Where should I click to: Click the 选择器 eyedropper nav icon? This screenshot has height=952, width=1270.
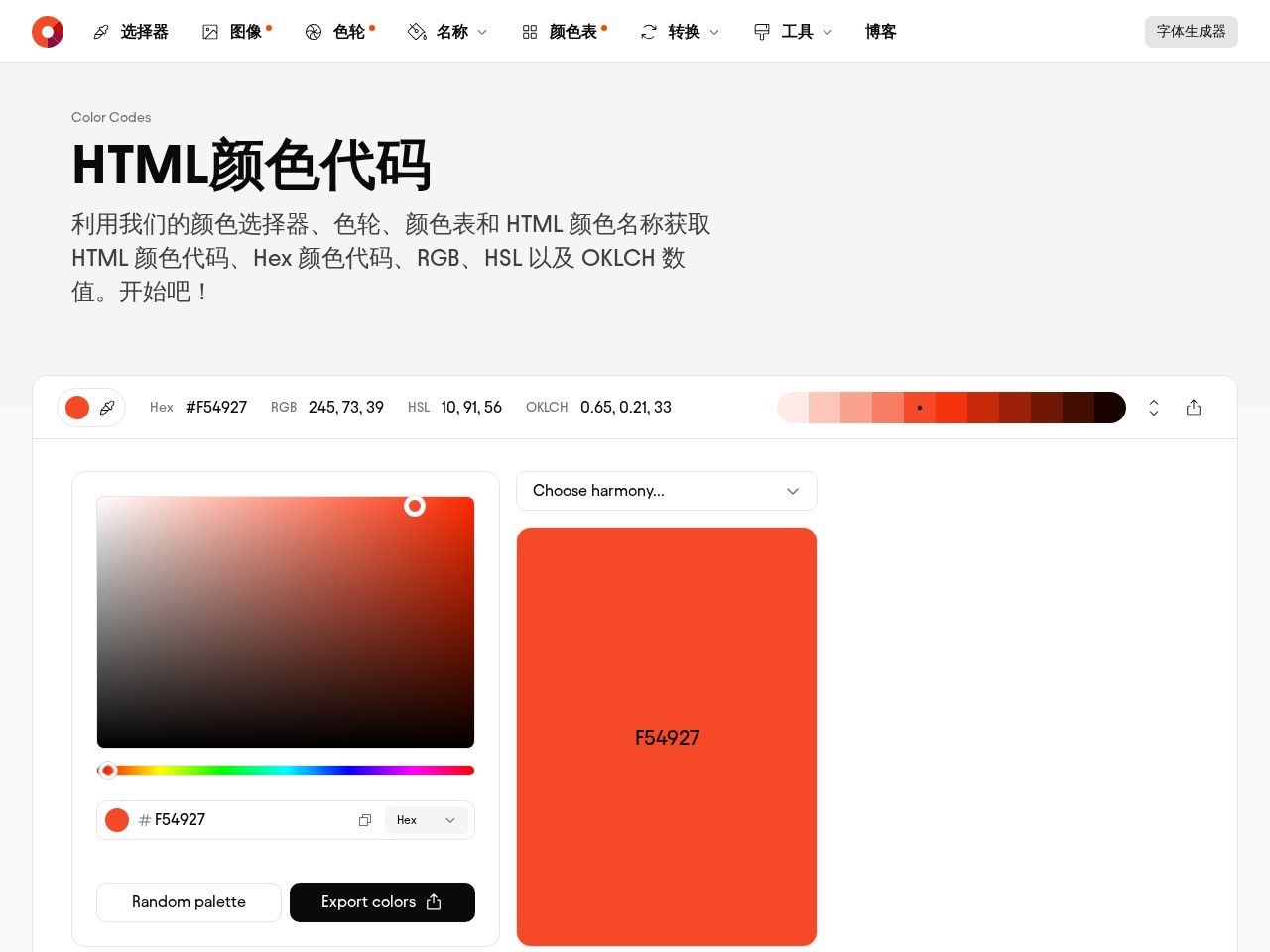tap(101, 32)
